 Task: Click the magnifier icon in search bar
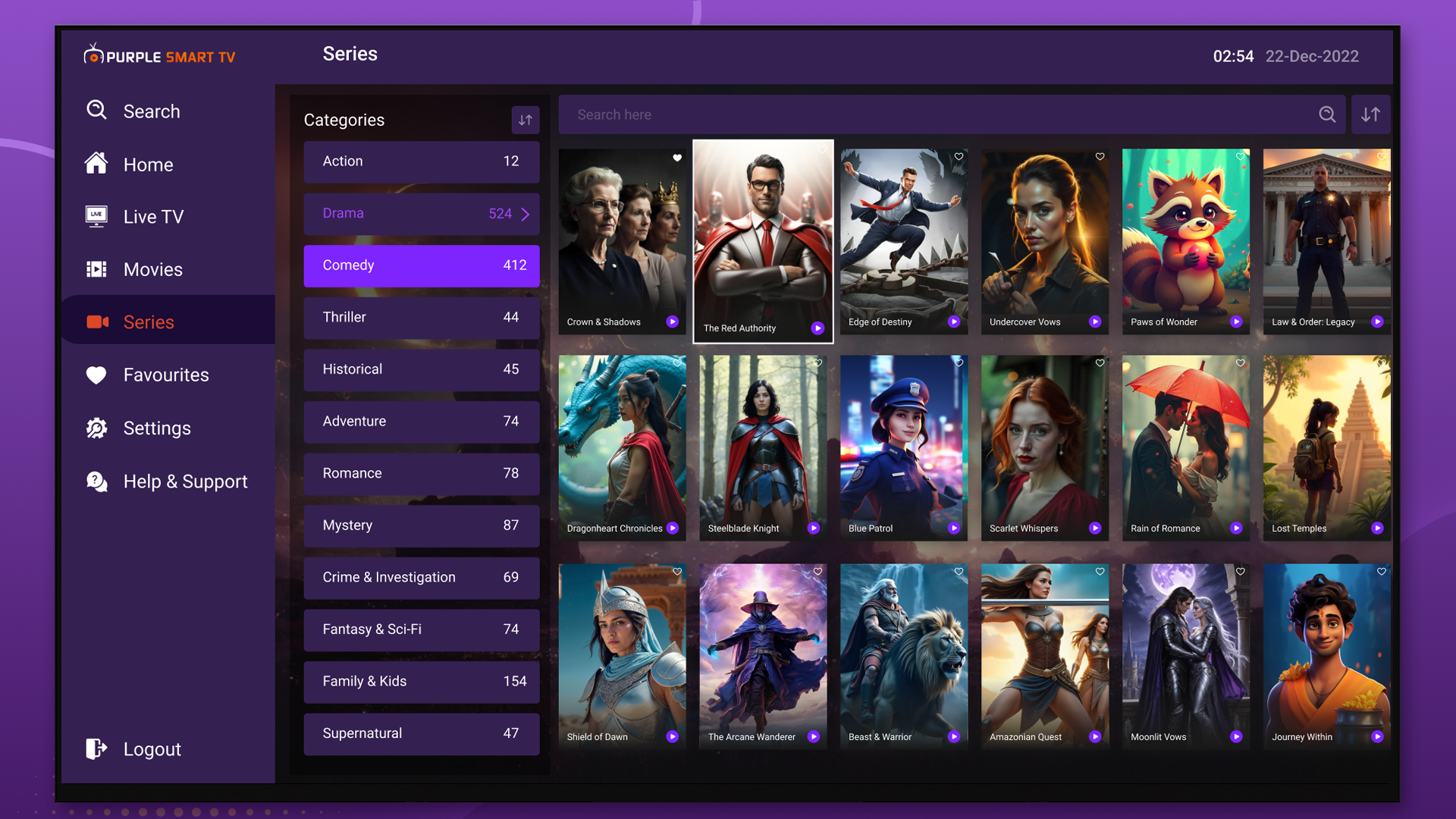tap(1327, 115)
